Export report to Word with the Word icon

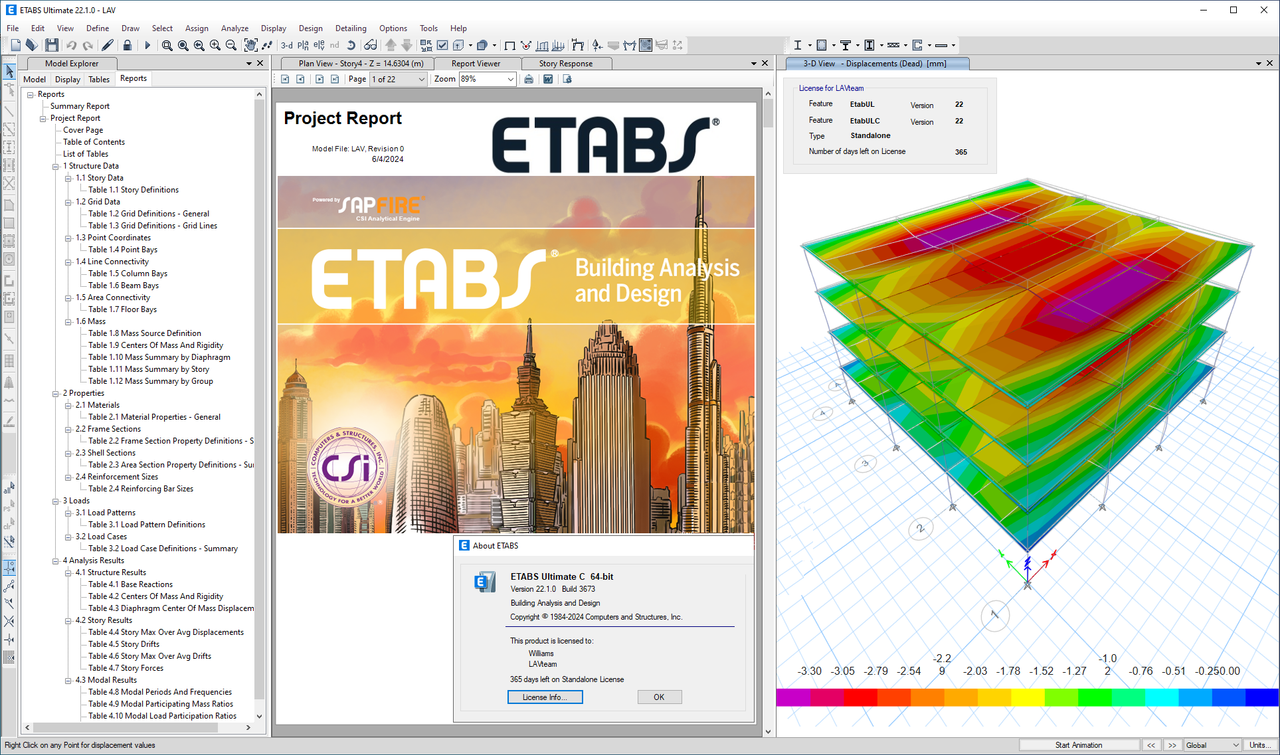coord(548,79)
